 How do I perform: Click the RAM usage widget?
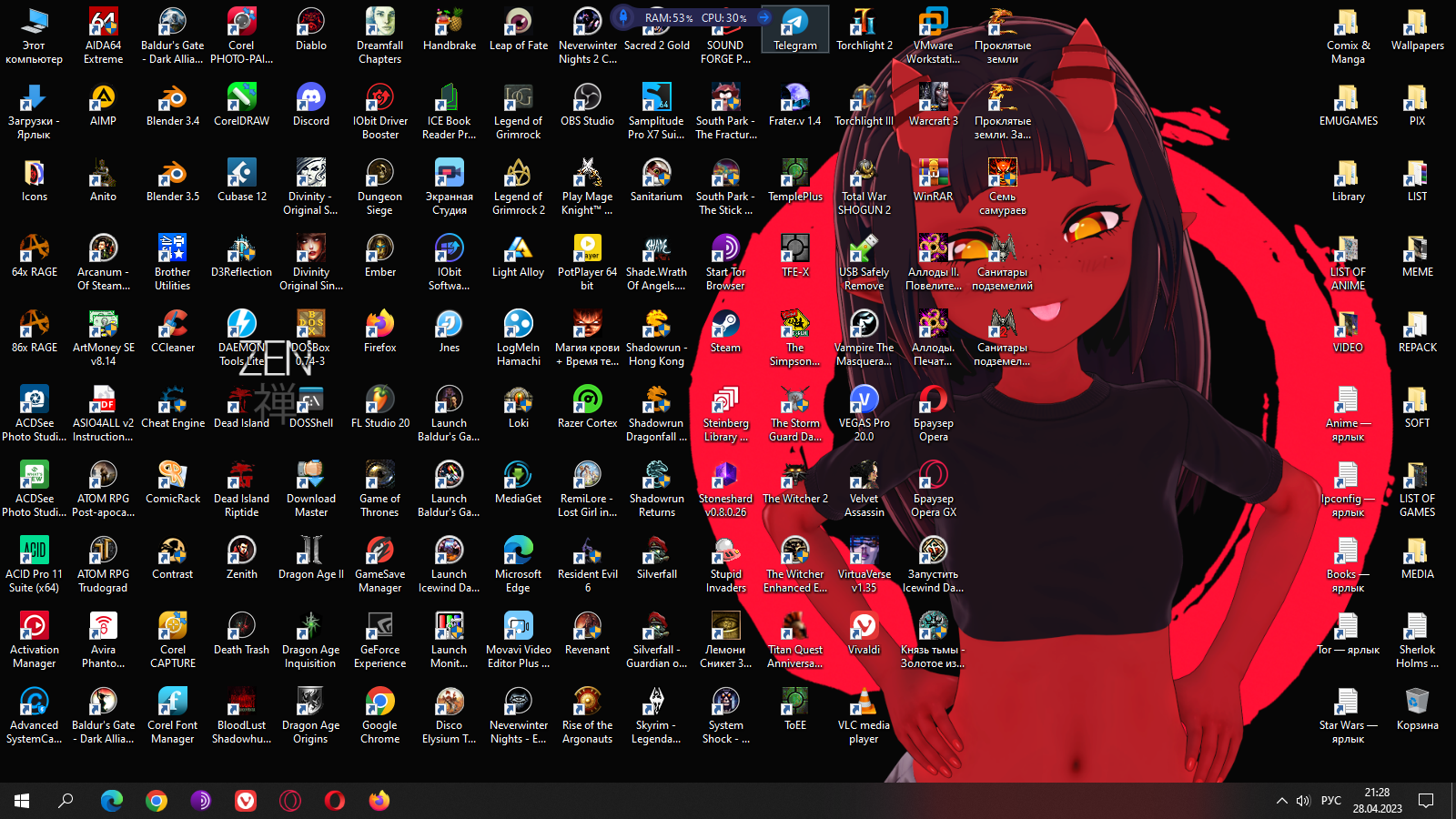pyautogui.click(x=669, y=17)
